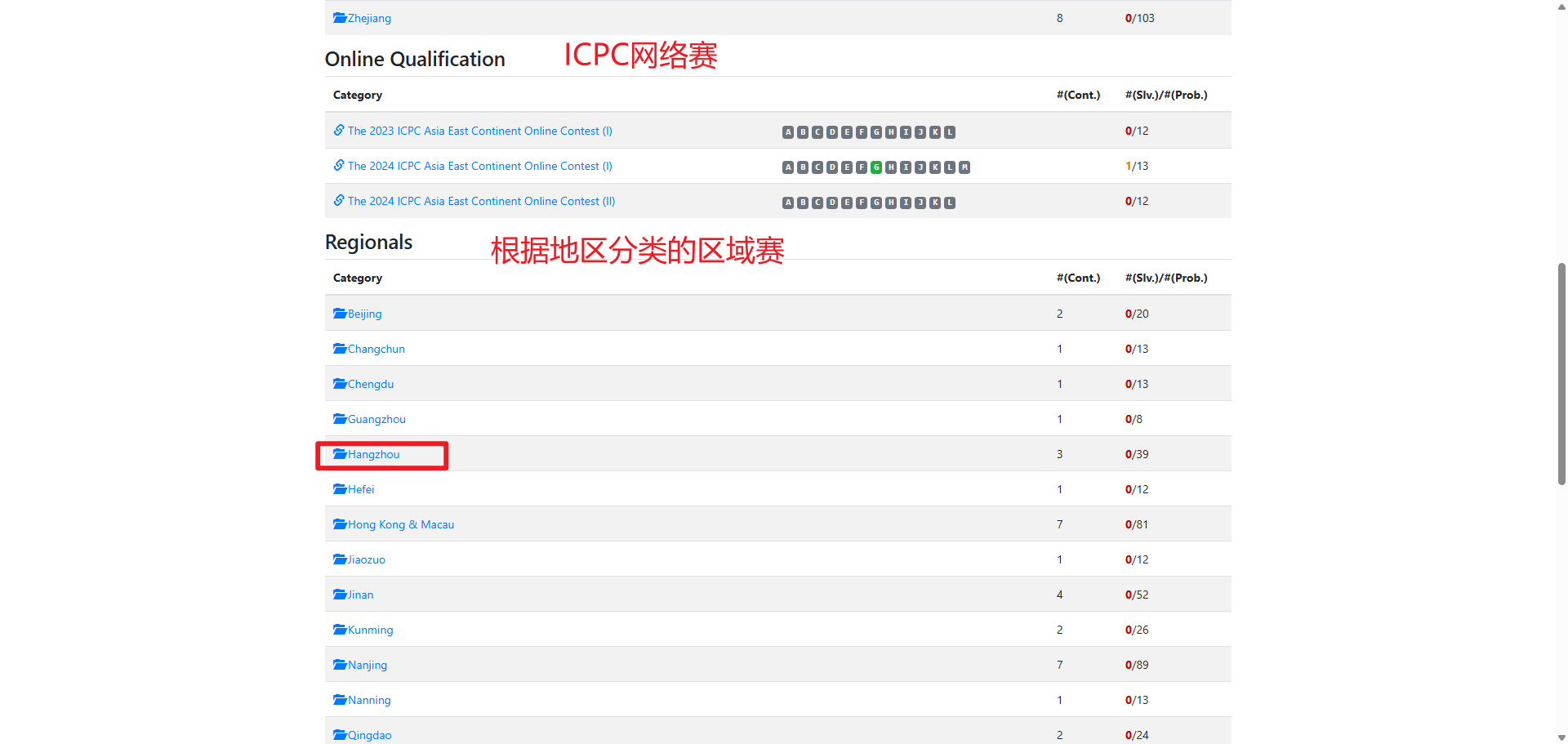Open problem L of 2024 Online Contest (II)

(x=950, y=203)
